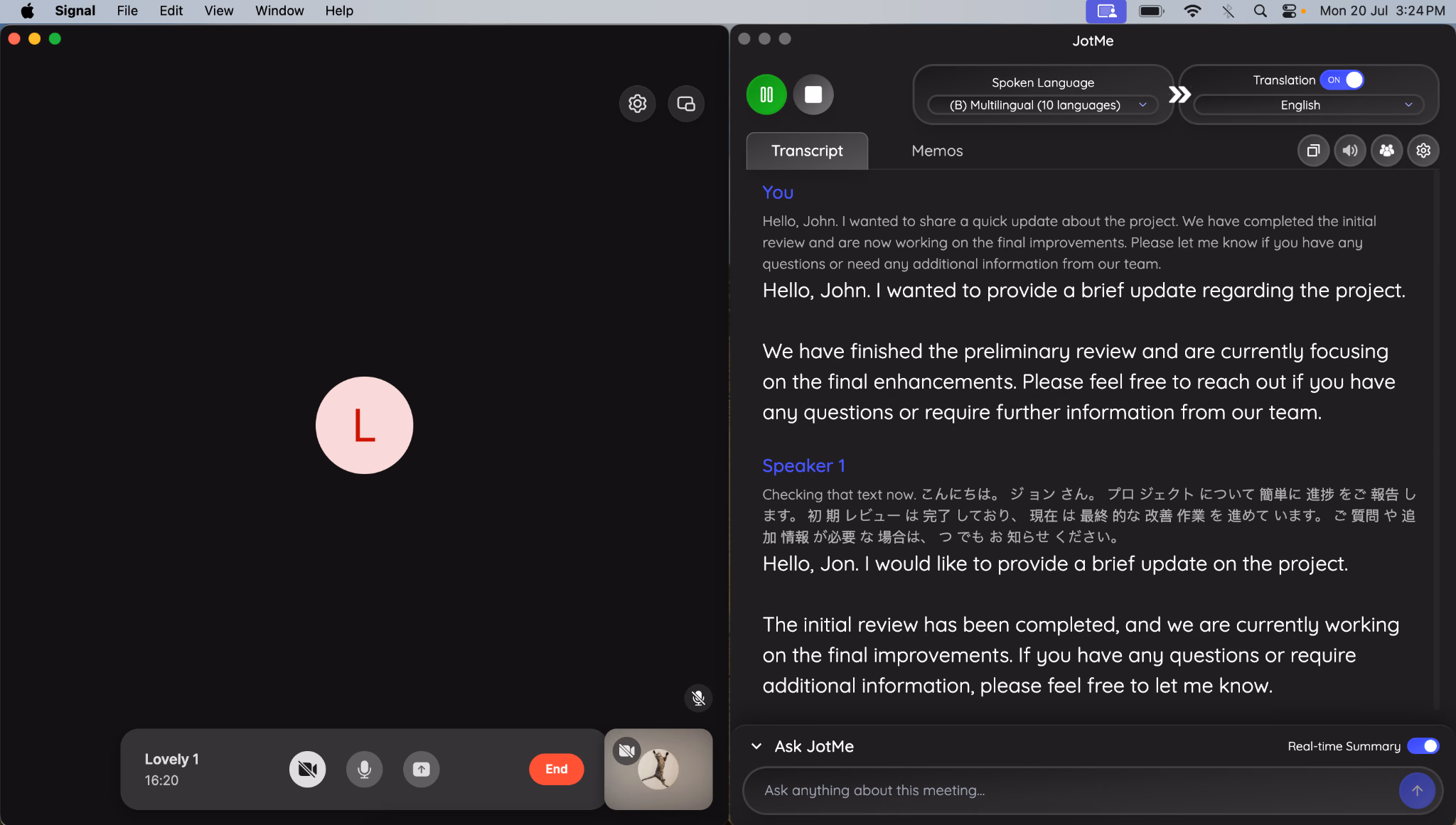Share screen using the upload icon
The image size is (1456, 825).
pyautogui.click(x=421, y=769)
